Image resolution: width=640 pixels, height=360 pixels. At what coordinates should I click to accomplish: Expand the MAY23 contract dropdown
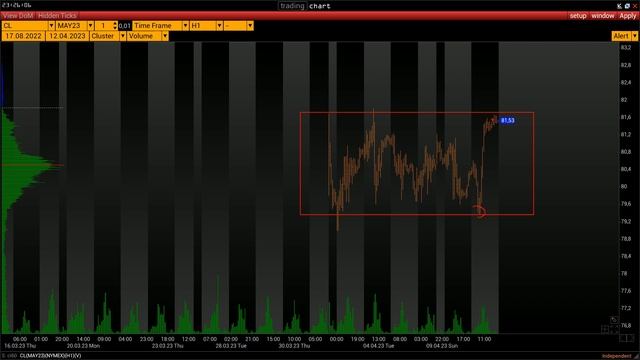pyautogui.click(x=90, y=25)
